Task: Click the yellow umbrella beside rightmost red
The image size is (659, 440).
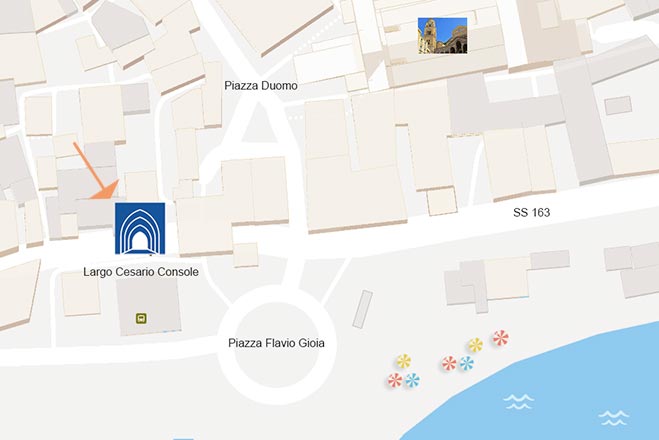Action: click(475, 345)
